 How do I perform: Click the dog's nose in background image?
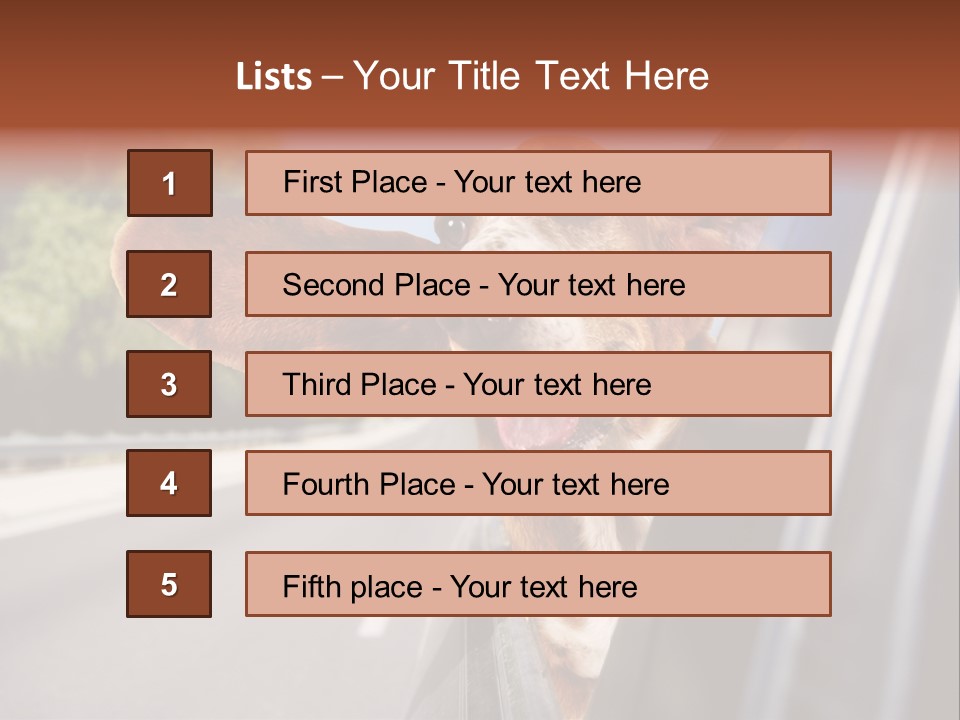point(451,231)
